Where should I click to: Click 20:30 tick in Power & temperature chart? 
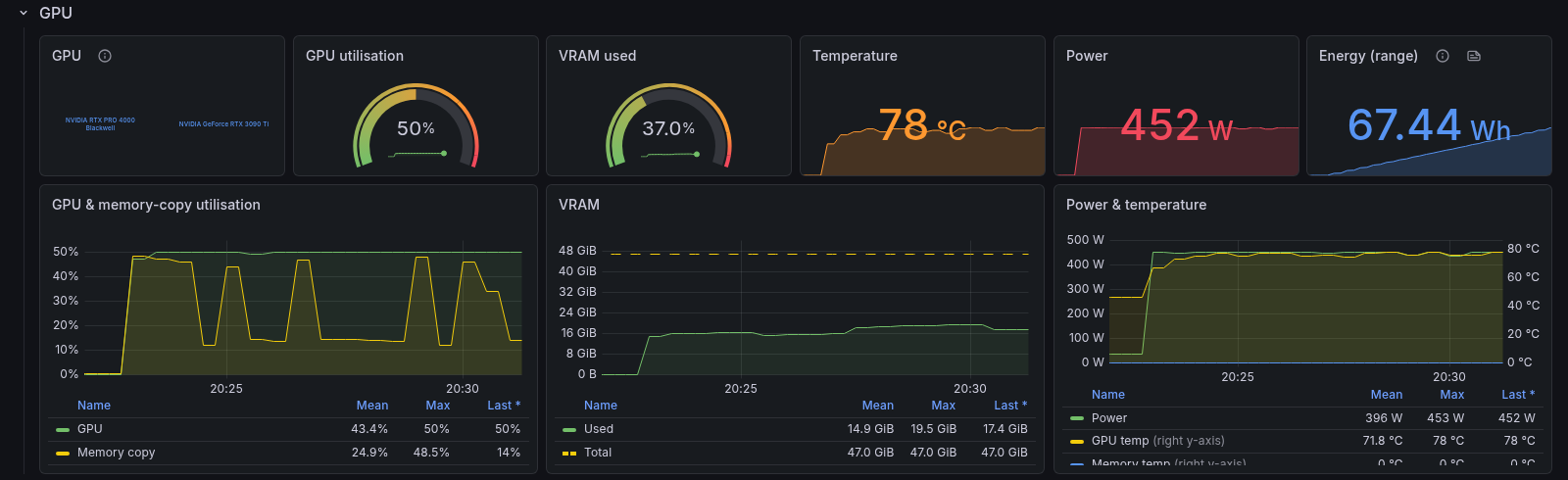click(x=1449, y=377)
